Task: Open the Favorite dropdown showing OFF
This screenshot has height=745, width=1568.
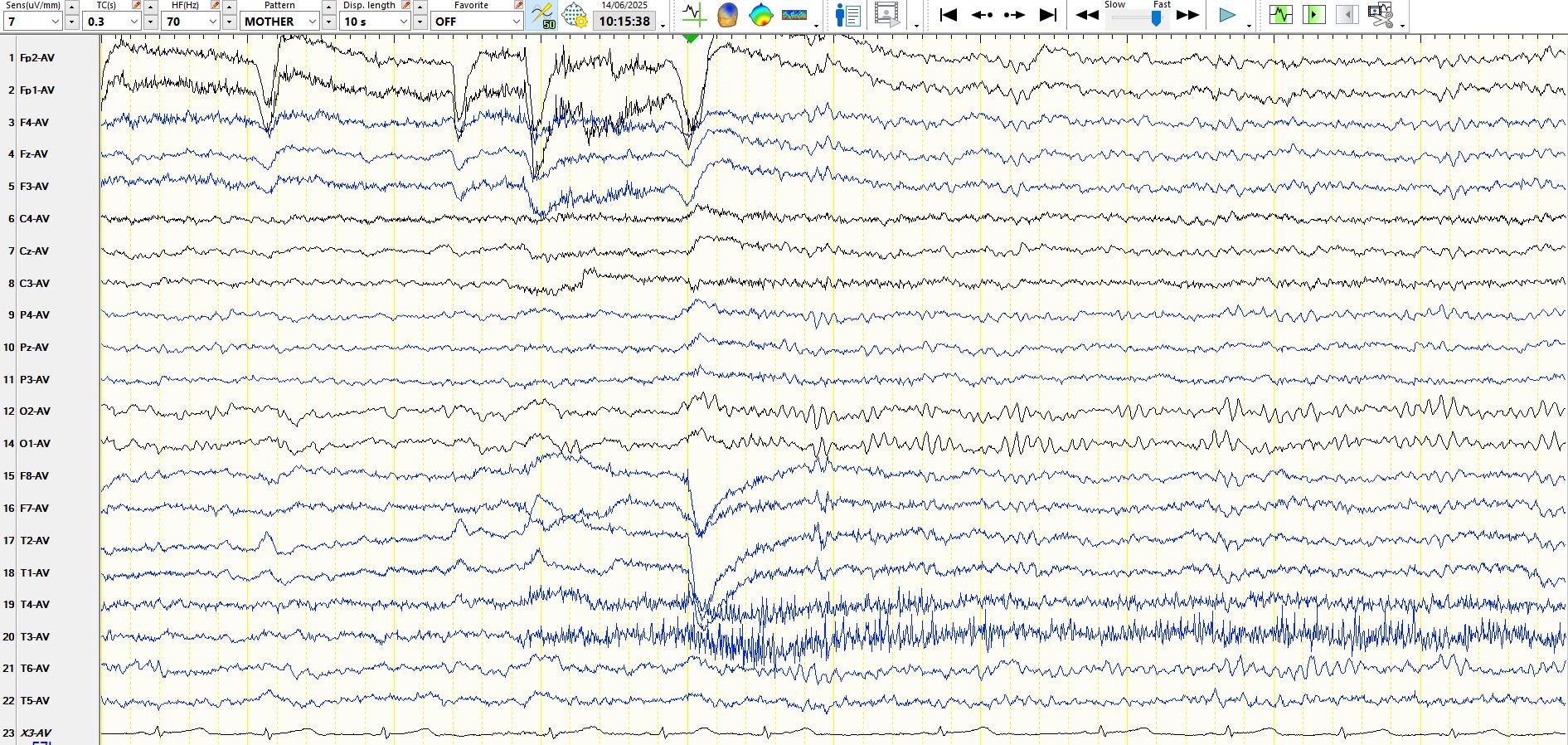Action: [x=477, y=22]
